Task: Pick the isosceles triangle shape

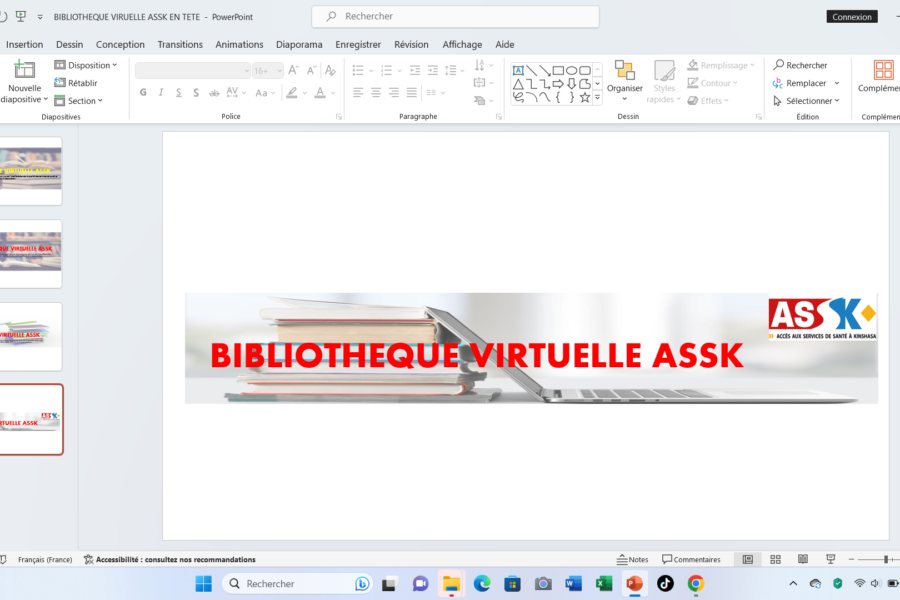Action: click(518, 84)
